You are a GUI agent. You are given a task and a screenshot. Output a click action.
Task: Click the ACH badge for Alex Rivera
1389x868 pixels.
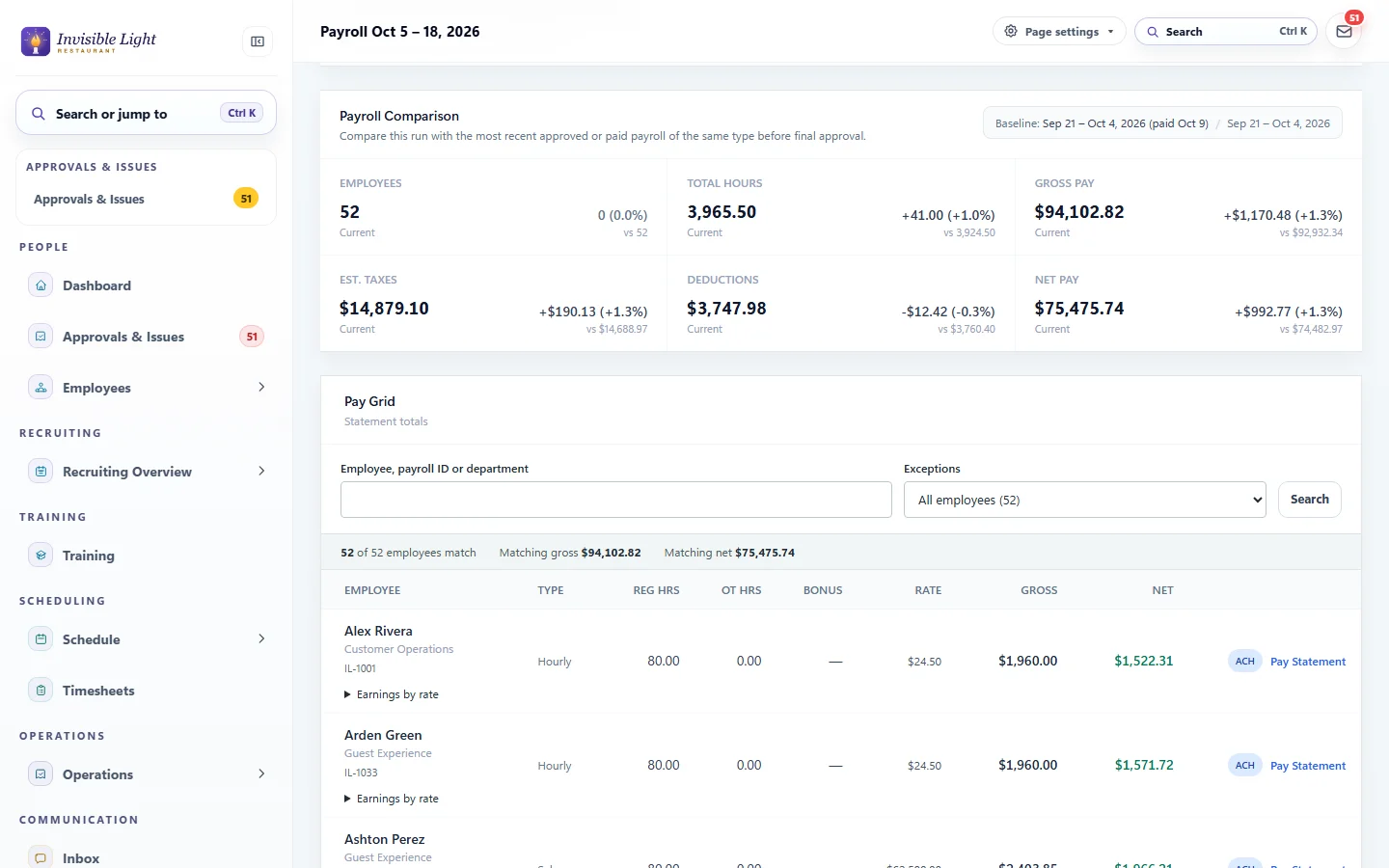[1245, 662]
